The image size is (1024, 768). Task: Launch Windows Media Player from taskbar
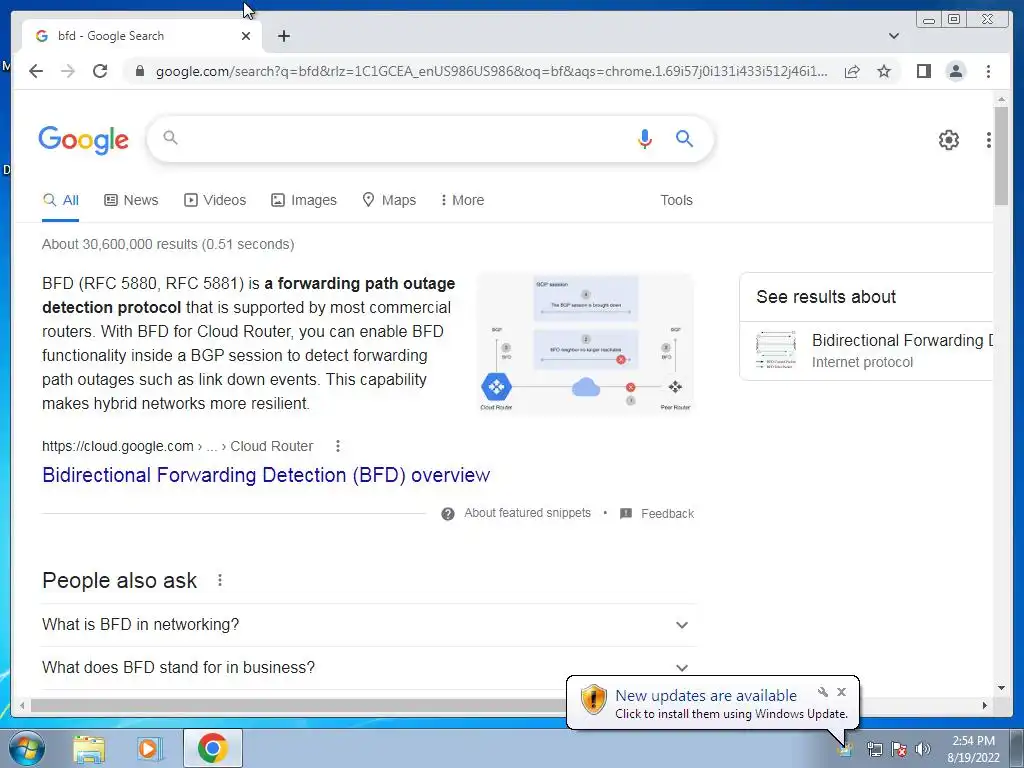(x=149, y=748)
